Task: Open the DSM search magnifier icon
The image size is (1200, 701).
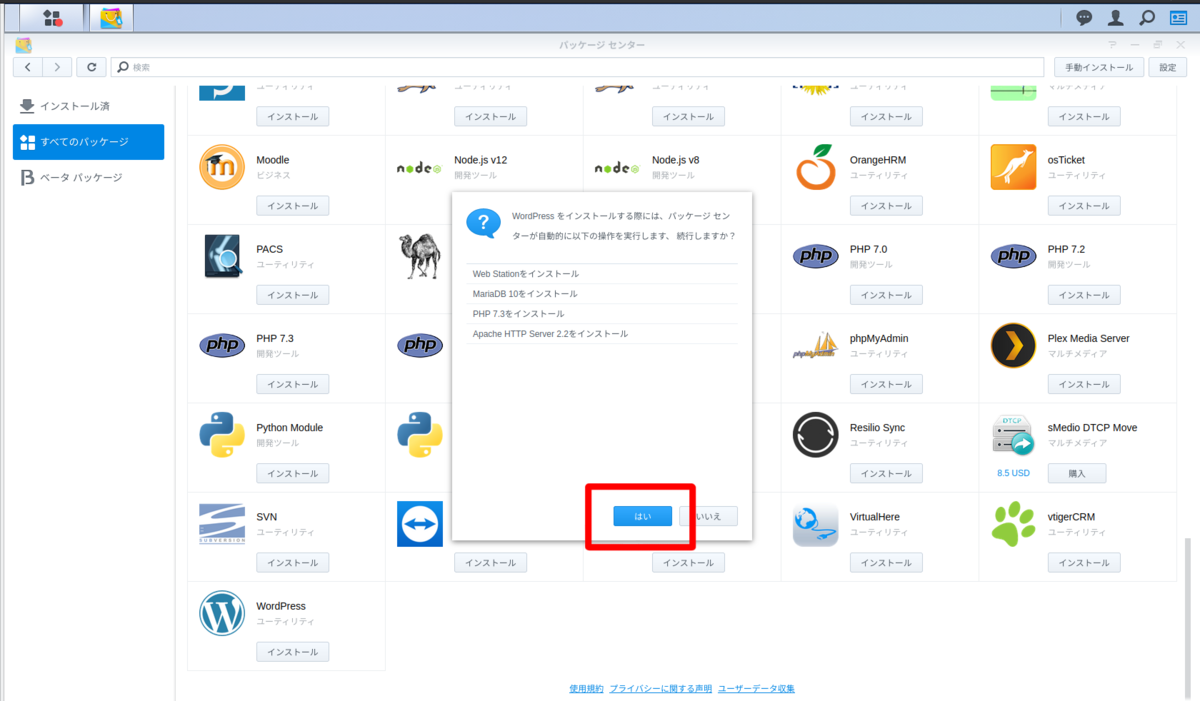Action: tap(1148, 17)
